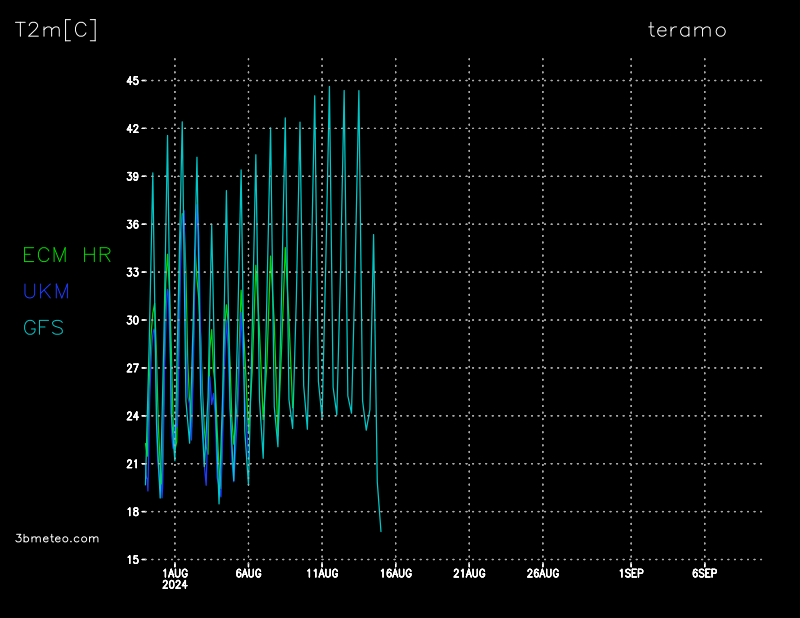Click the GFS legend entry
This screenshot has width=800, height=618.
pos(43,327)
